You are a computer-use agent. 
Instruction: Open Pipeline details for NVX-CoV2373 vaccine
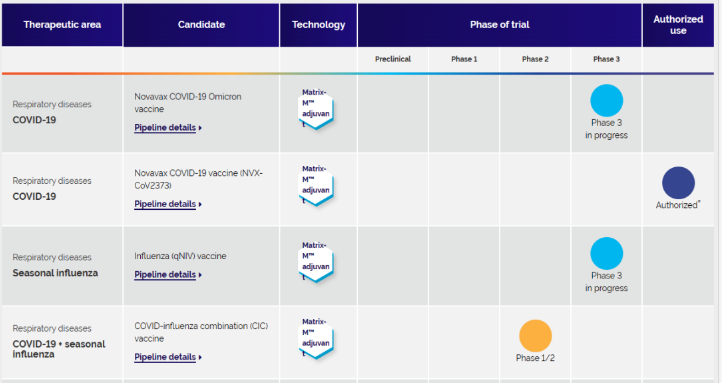(168, 204)
